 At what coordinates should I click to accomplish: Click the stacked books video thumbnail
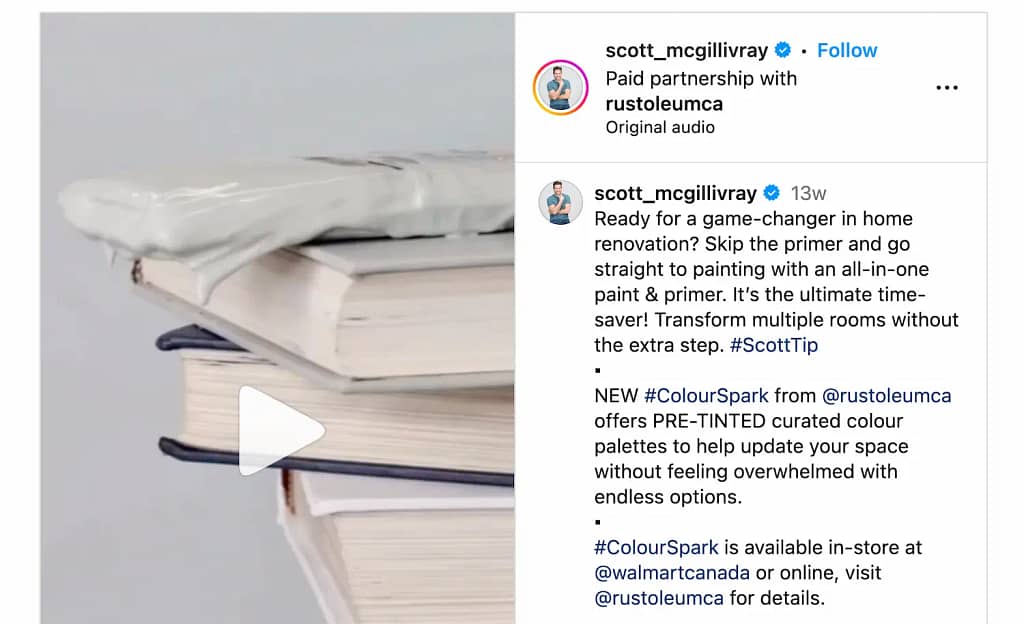click(278, 318)
